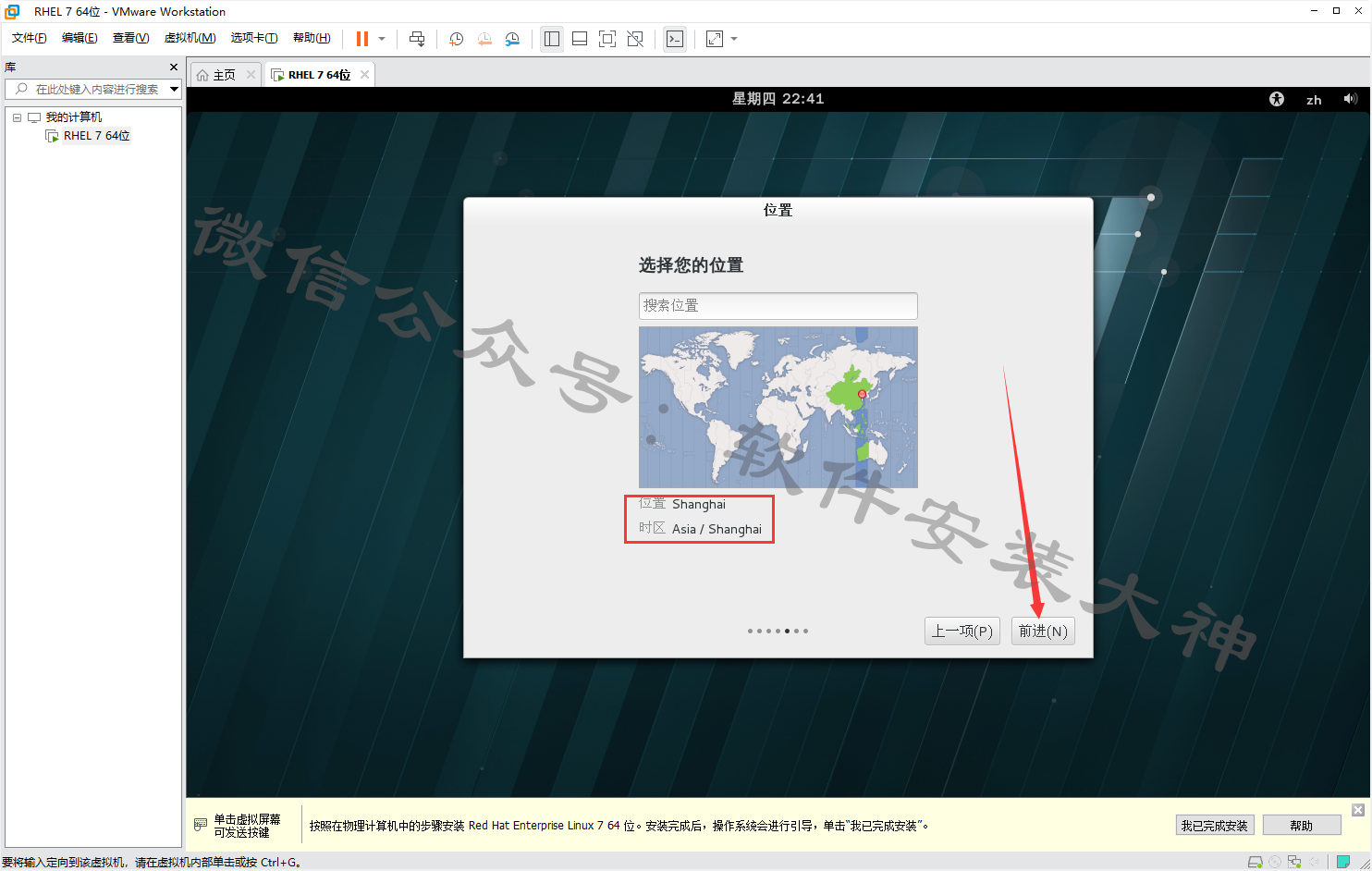Revert the VM to its previous snapshot
The image size is (1372, 871).
pos(484,39)
